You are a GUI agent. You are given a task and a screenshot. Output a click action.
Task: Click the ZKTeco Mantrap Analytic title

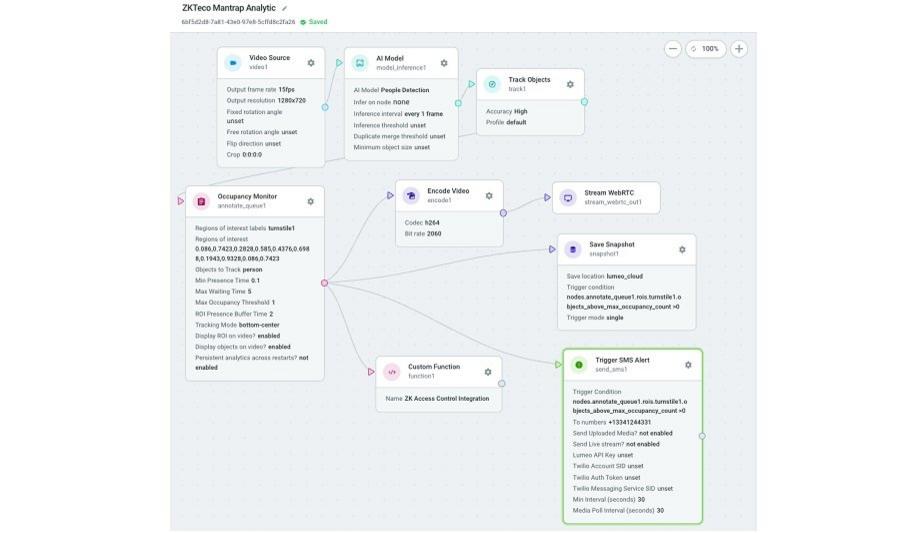pos(228,8)
